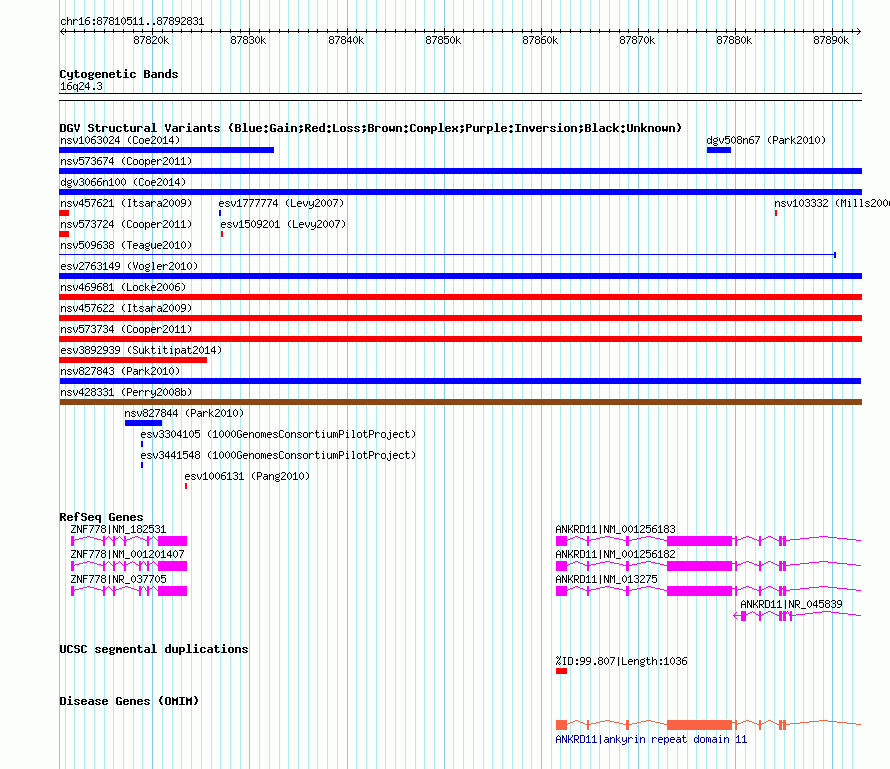Open dgv3066n100 (Coe2014) label
The height and width of the screenshot is (769, 890).
pos(123,182)
